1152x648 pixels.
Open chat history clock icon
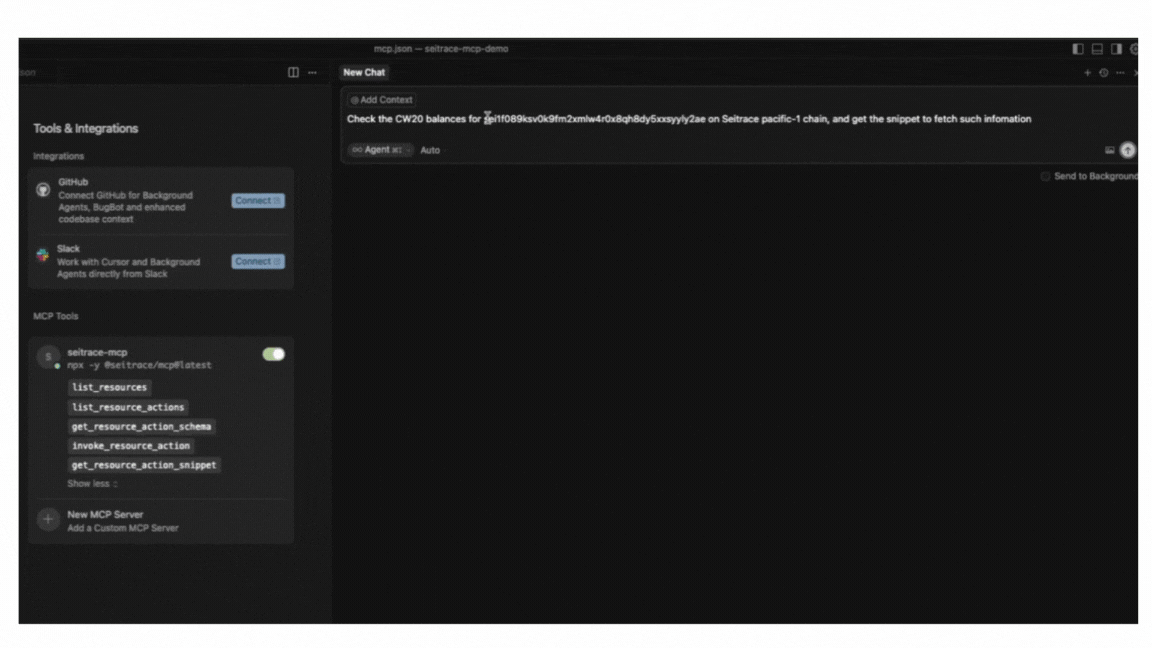pos(1103,73)
